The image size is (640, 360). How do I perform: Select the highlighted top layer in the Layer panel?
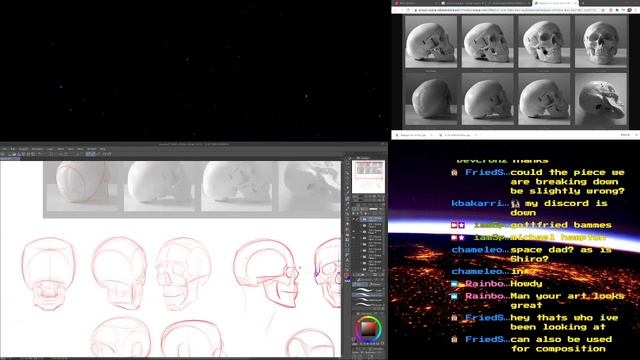(371, 219)
